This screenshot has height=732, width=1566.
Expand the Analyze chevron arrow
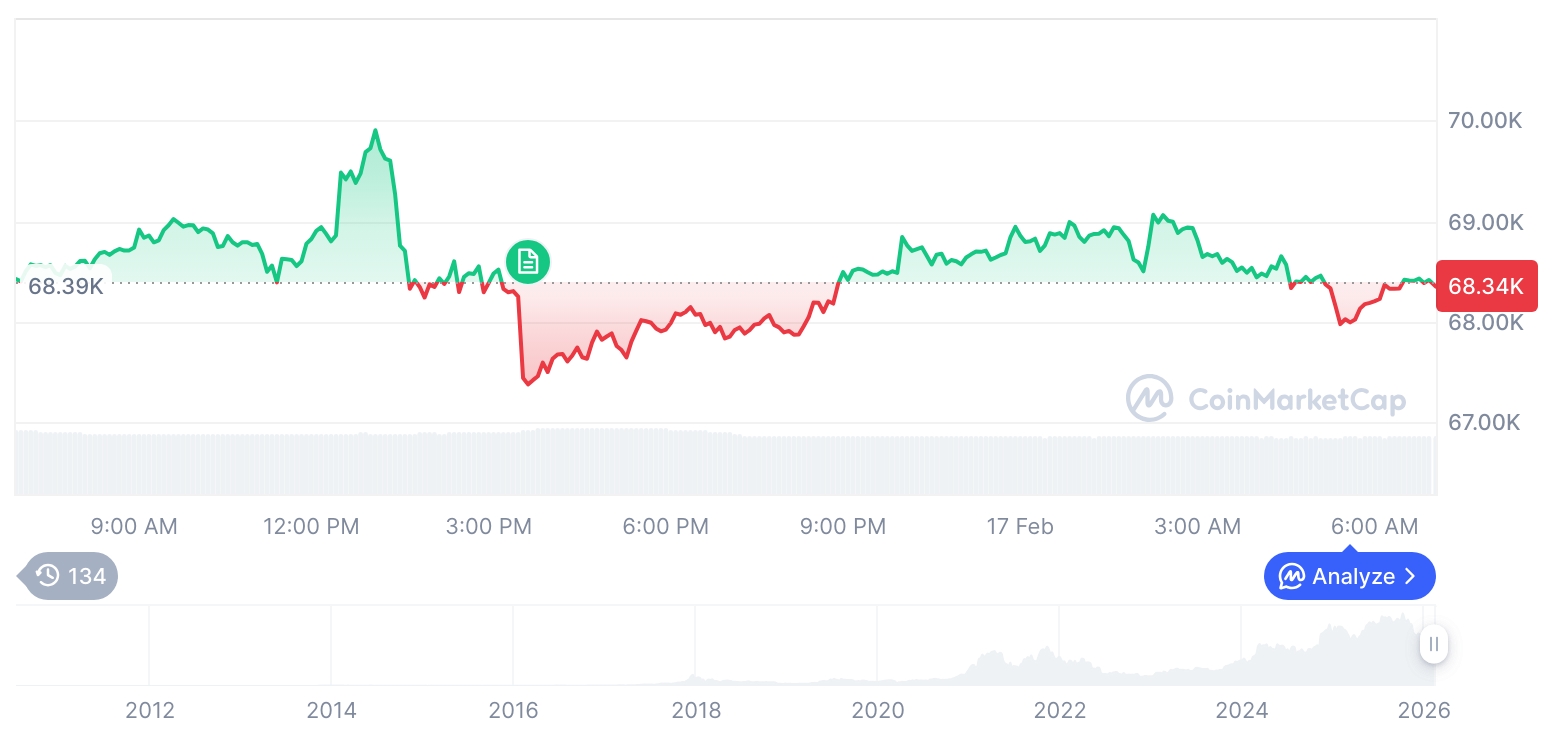pos(1411,577)
